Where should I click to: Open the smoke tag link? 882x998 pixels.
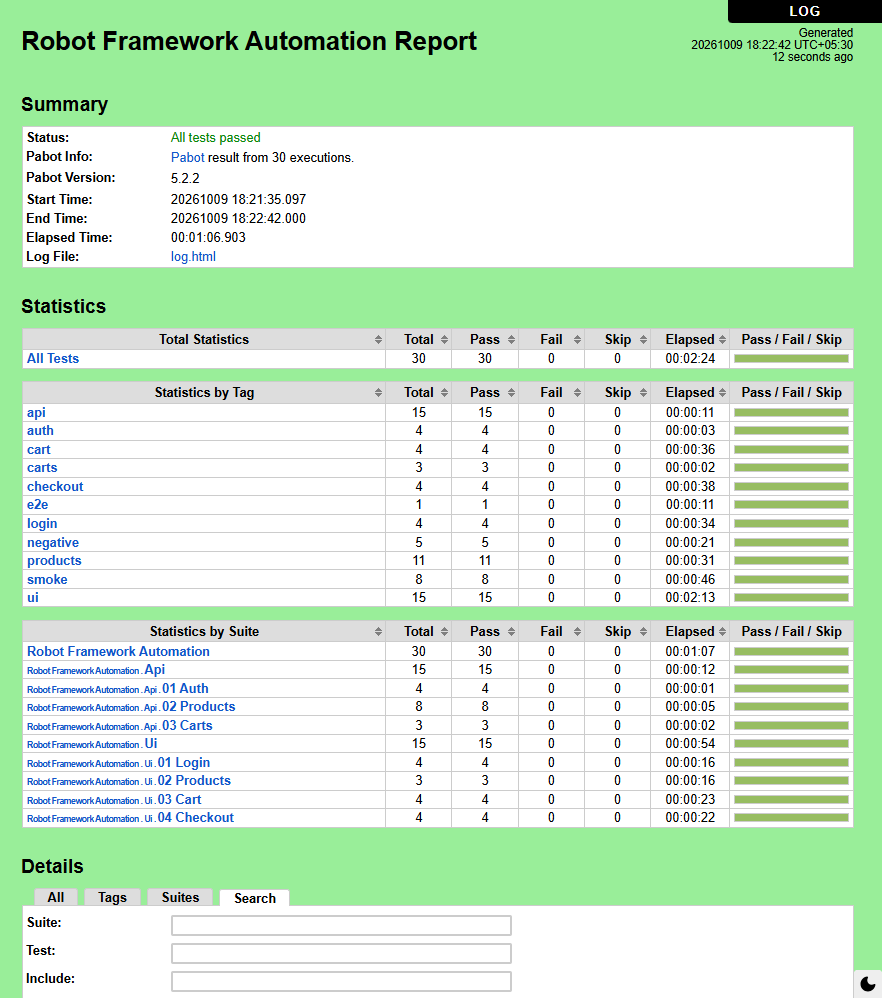47,579
